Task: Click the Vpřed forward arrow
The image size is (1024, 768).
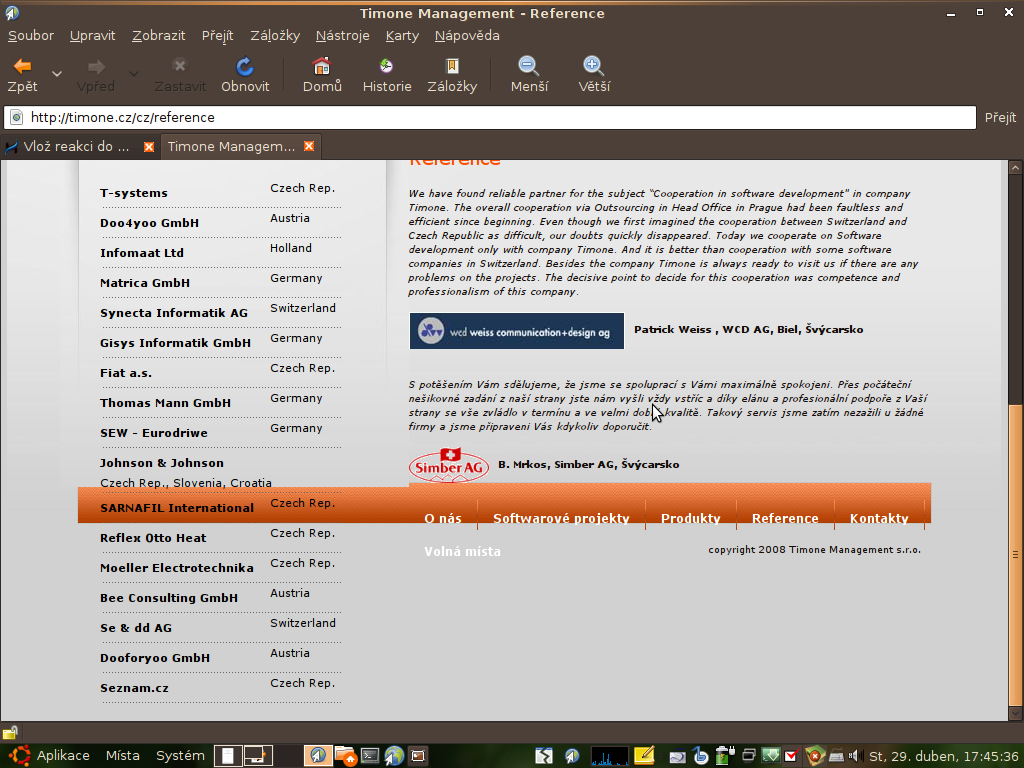Action: tap(95, 74)
